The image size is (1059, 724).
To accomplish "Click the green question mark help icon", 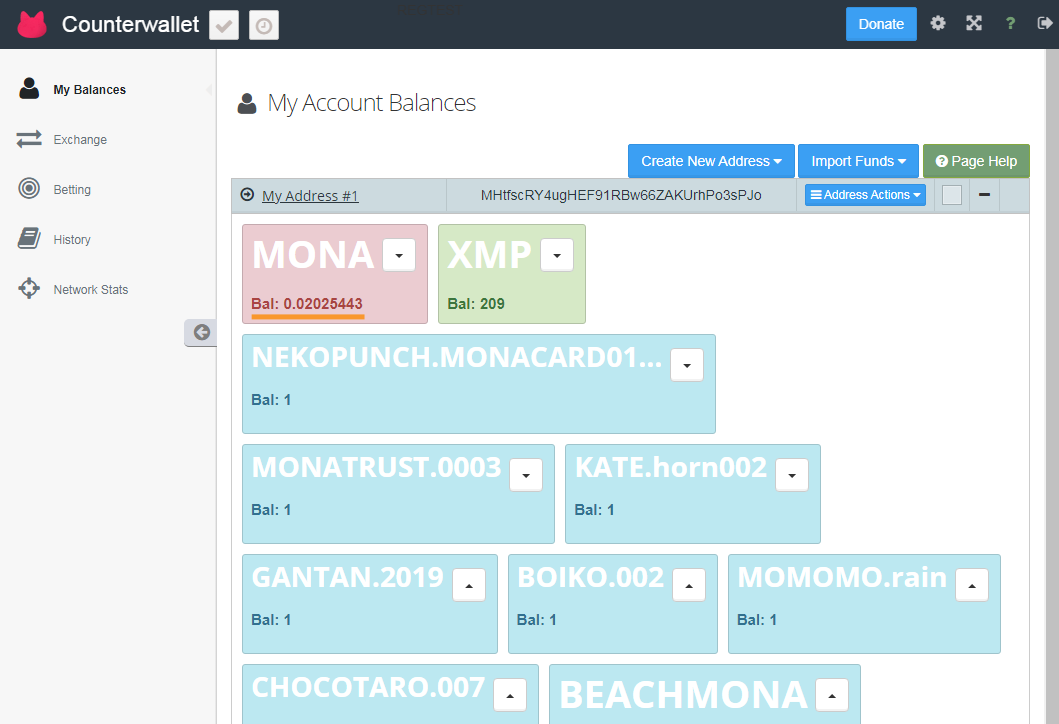I will tap(1010, 24).
